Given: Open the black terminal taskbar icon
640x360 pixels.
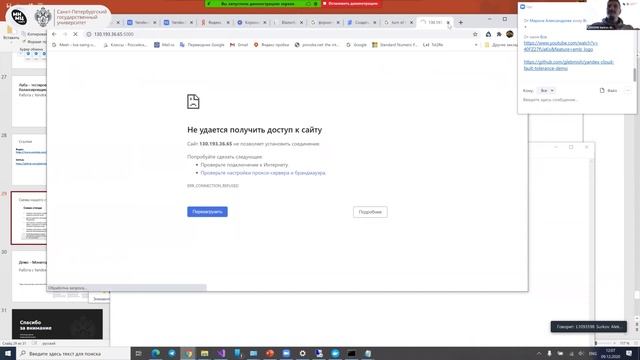Looking at the screenshot, I should pyautogui.click(x=351, y=353).
